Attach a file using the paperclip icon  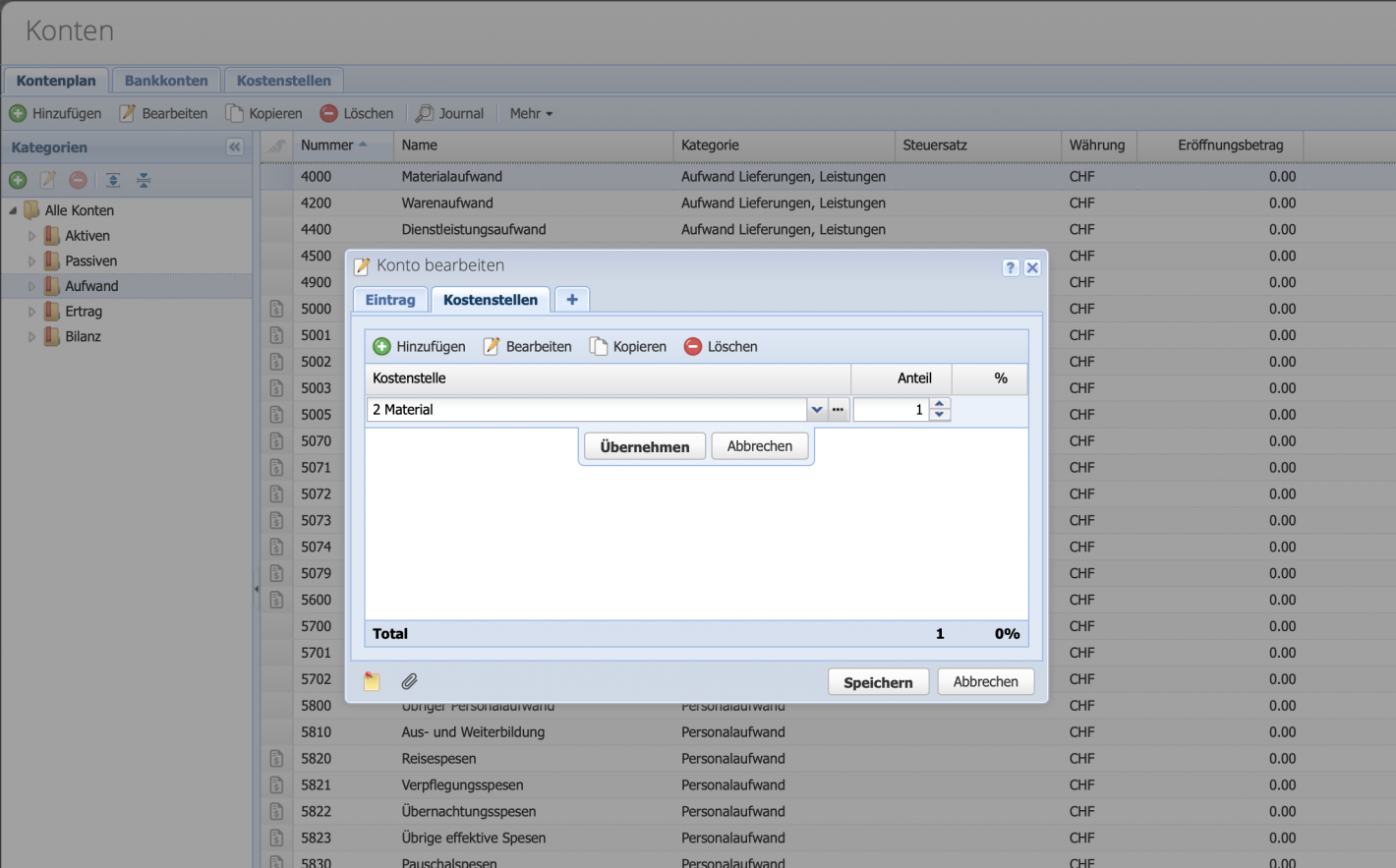(x=409, y=680)
